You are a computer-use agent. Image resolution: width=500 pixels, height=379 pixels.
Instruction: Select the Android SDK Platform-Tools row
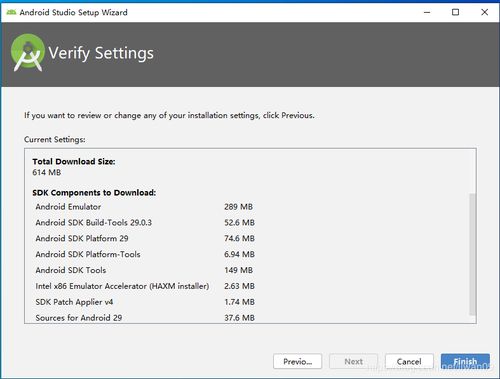pos(145,254)
